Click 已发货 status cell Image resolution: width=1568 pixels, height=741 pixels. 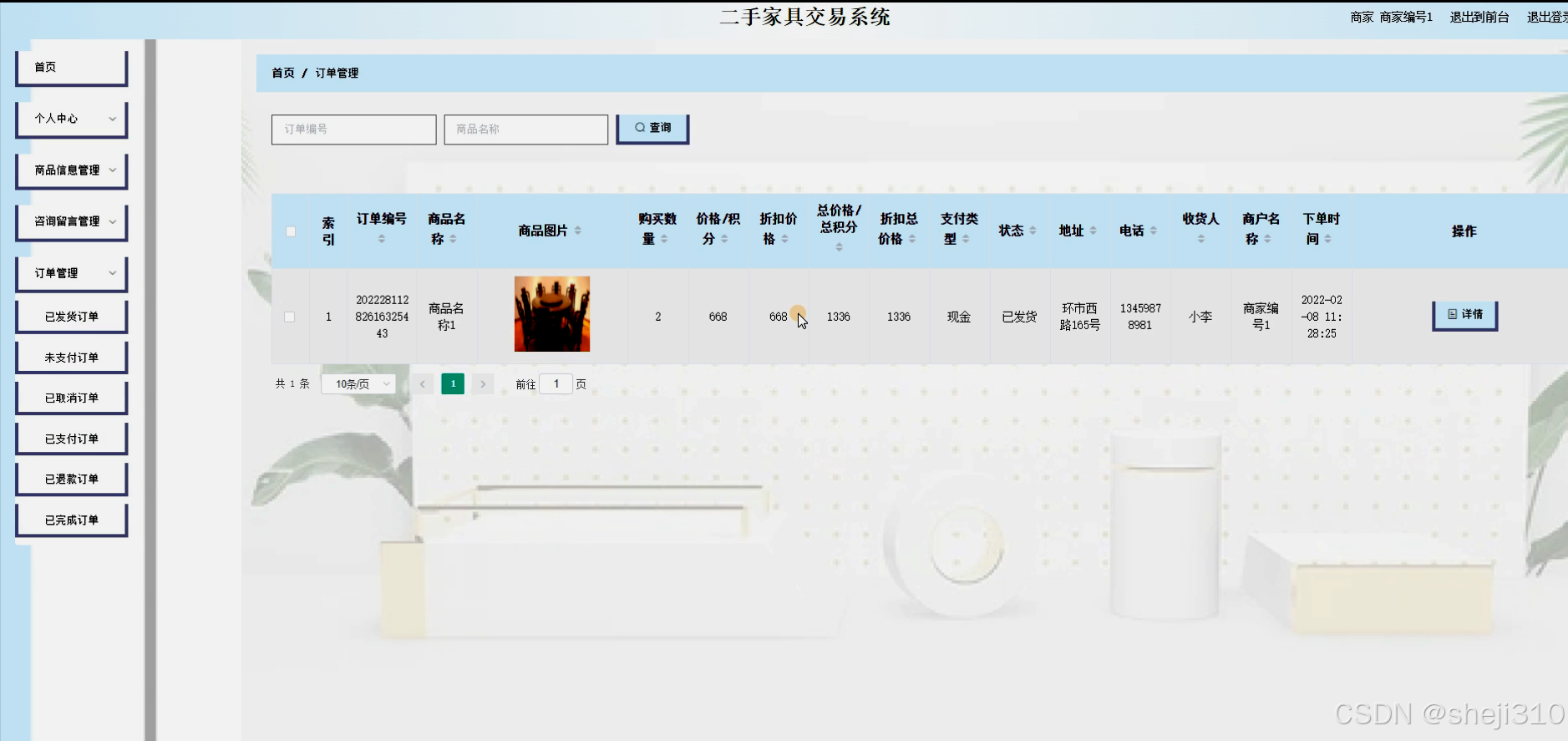(x=1019, y=317)
